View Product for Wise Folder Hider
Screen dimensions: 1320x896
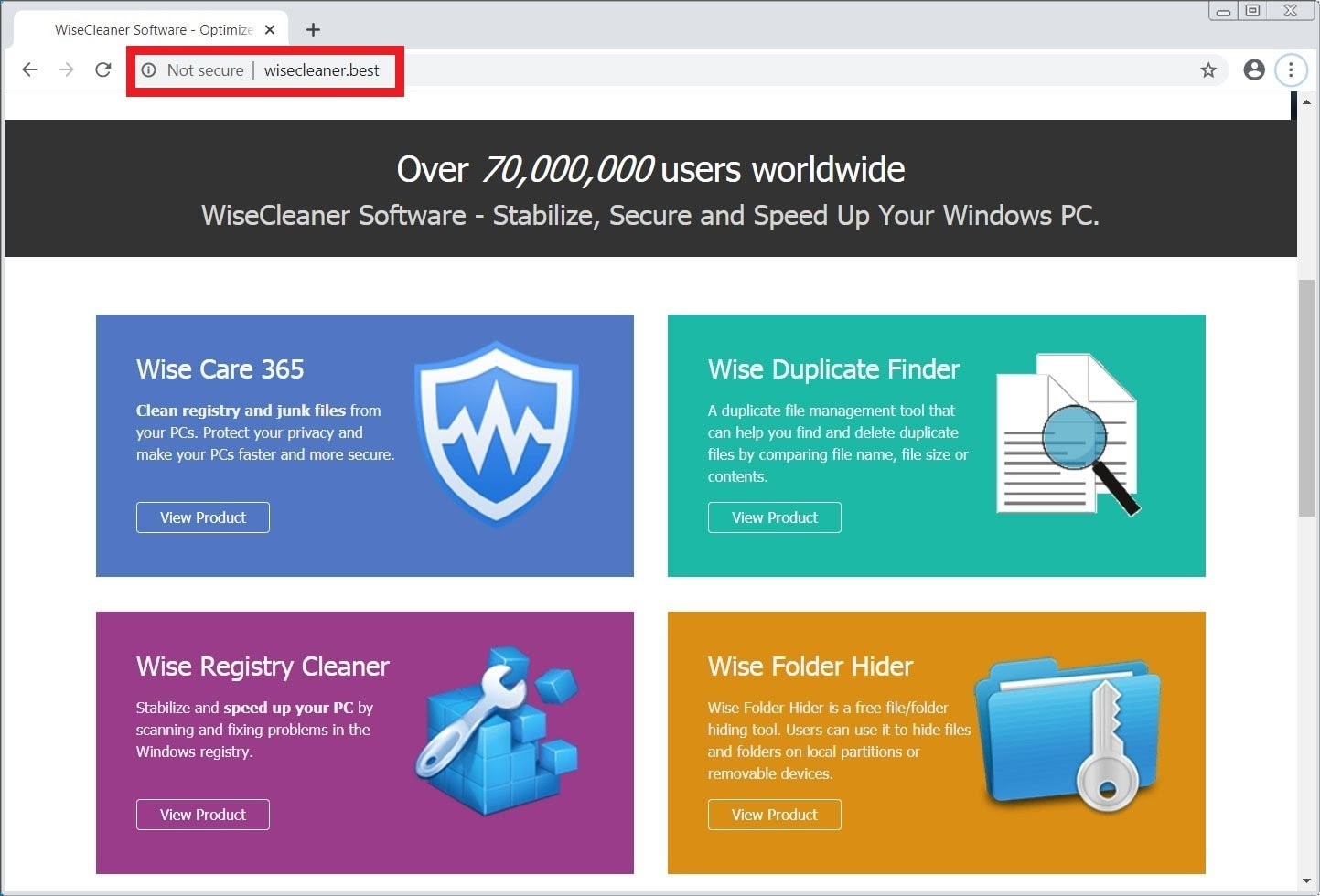(x=775, y=815)
